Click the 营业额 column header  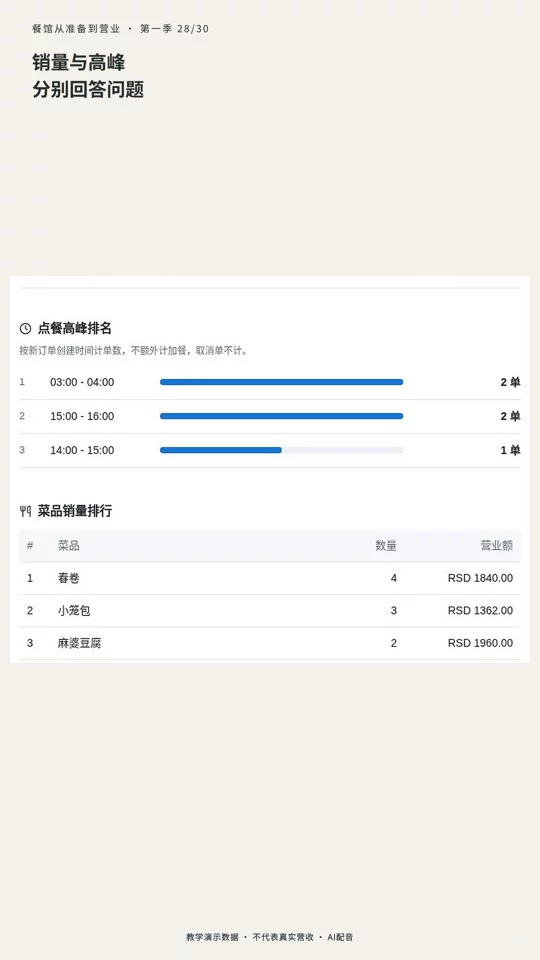(497, 546)
